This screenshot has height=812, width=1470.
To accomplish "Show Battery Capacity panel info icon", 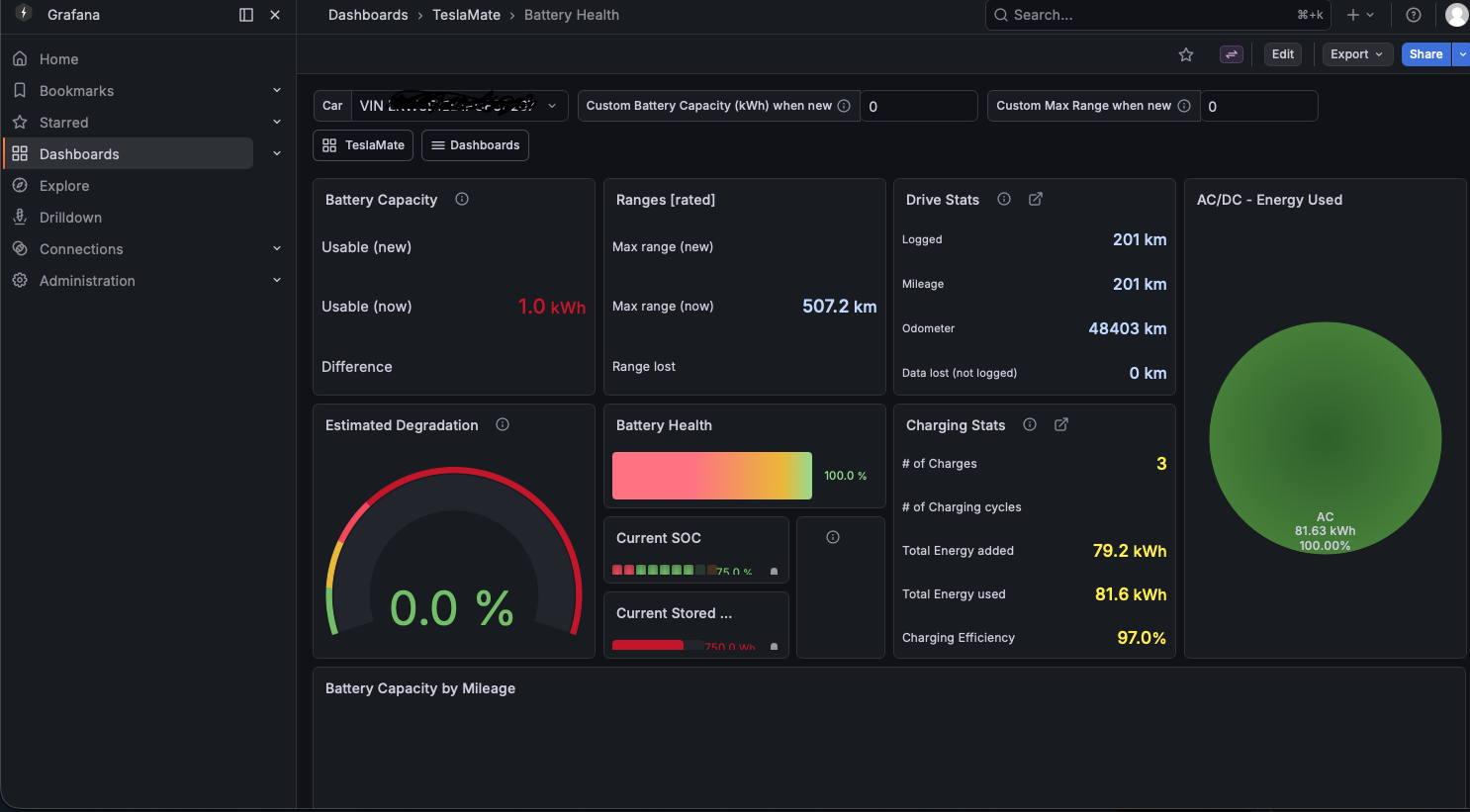I will pos(462,199).
